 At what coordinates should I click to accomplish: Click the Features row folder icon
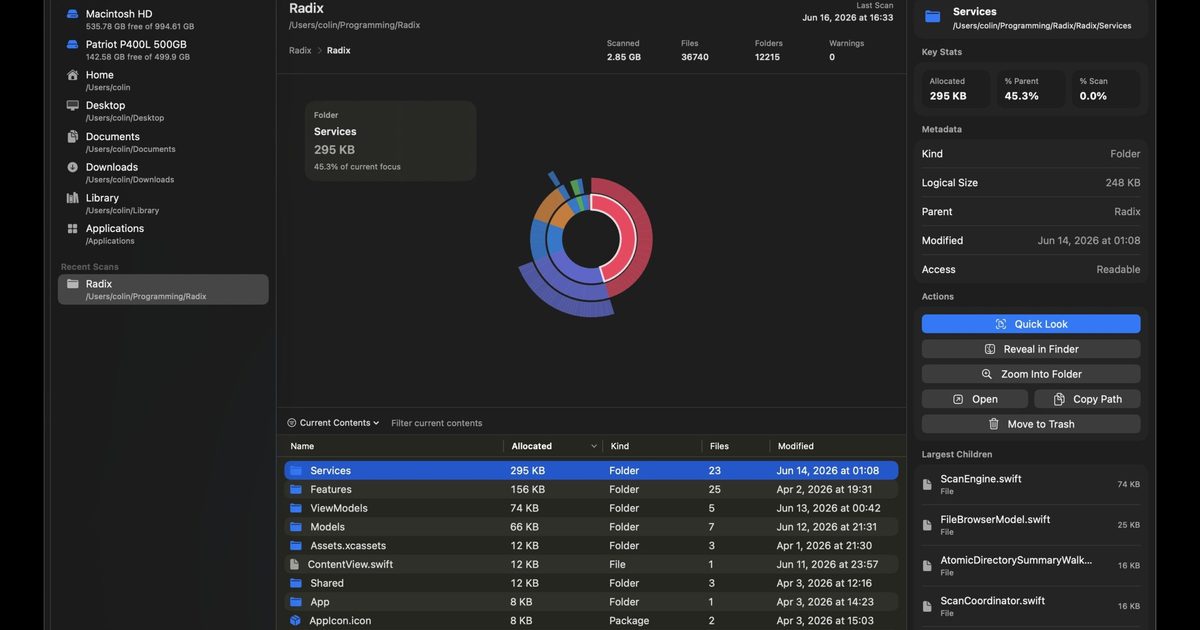pos(296,489)
